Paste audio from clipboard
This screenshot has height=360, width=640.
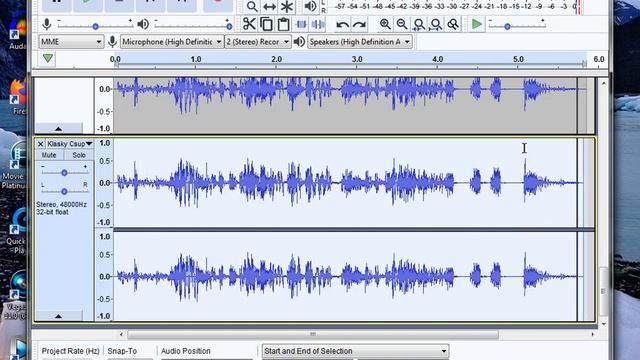point(284,24)
